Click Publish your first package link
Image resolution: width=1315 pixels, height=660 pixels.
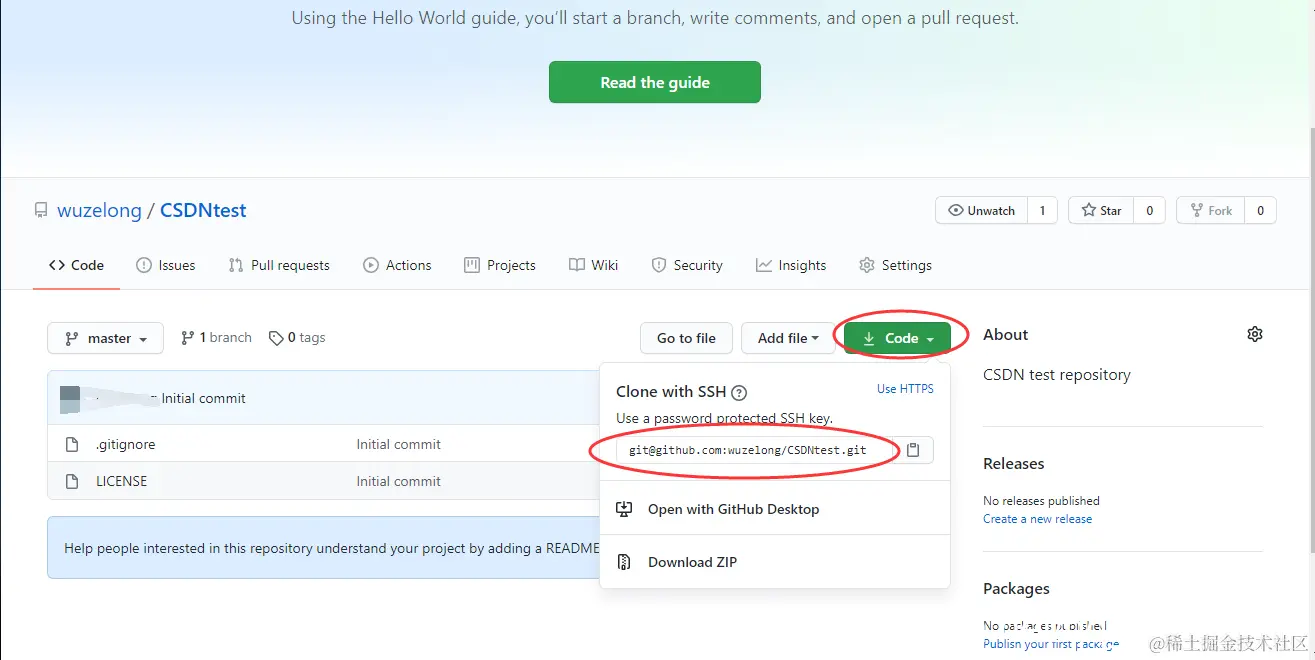1051,644
